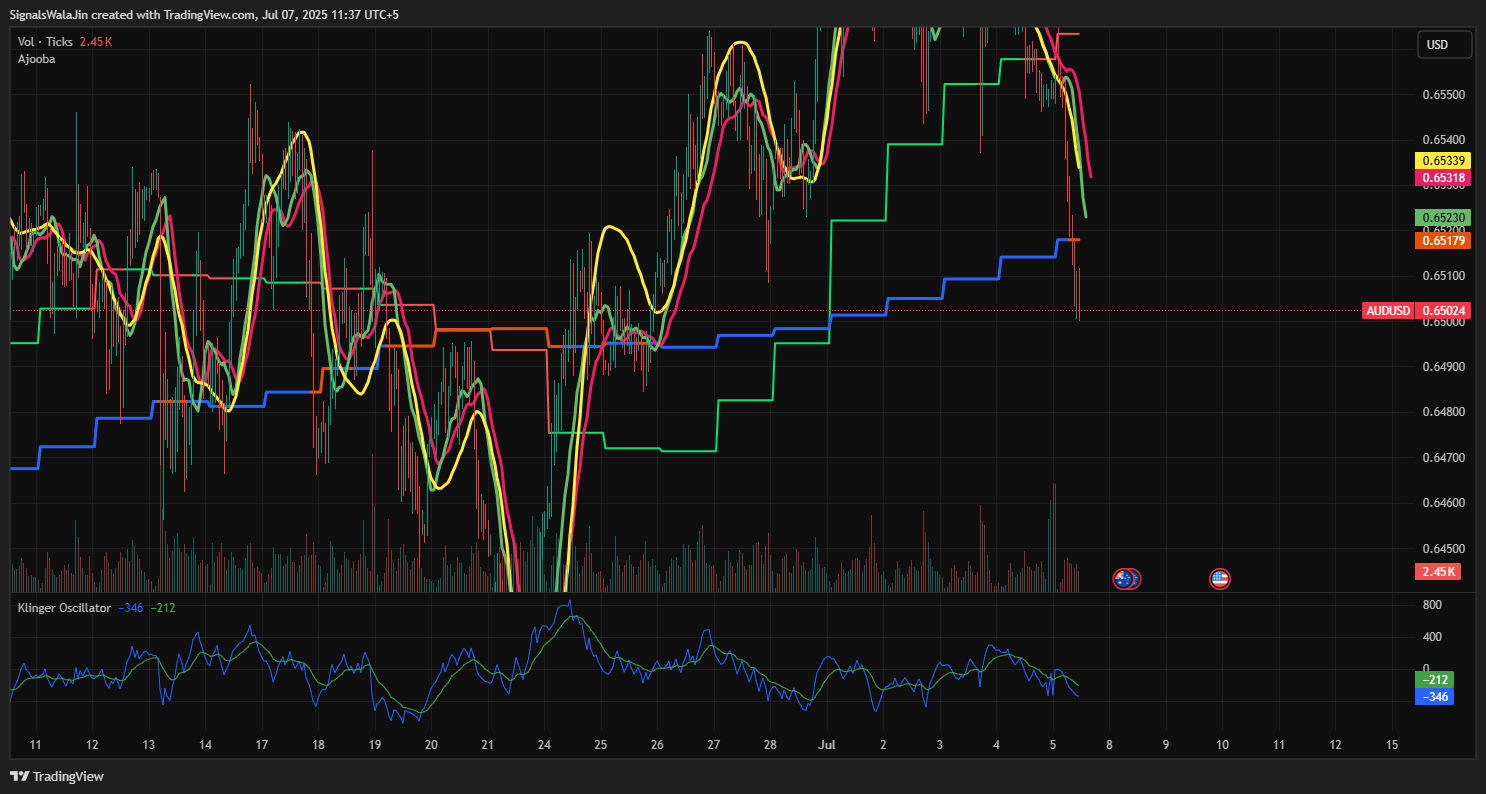This screenshot has width=1486, height=794.
Task: Click the green 0.65230 price label
Action: [x=1443, y=218]
